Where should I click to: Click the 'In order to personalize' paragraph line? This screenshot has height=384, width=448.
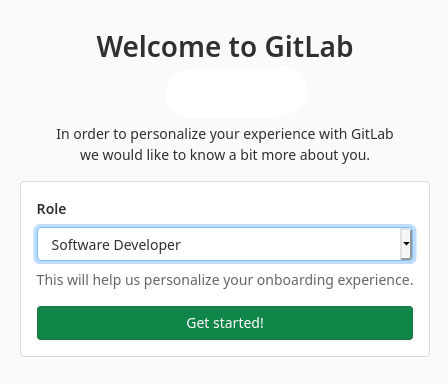(x=225, y=134)
